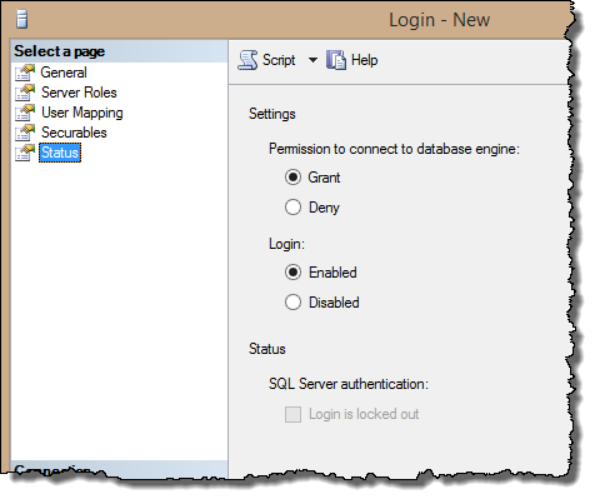Click 'Permission to connect to database engine:' text

pyautogui.click(x=394, y=149)
